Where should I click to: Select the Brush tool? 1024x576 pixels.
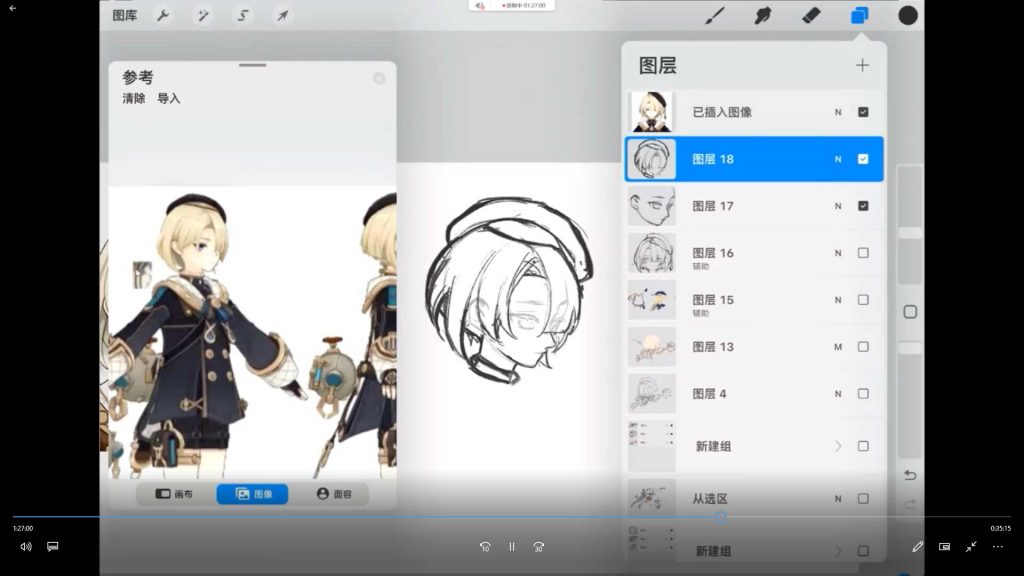(715, 15)
